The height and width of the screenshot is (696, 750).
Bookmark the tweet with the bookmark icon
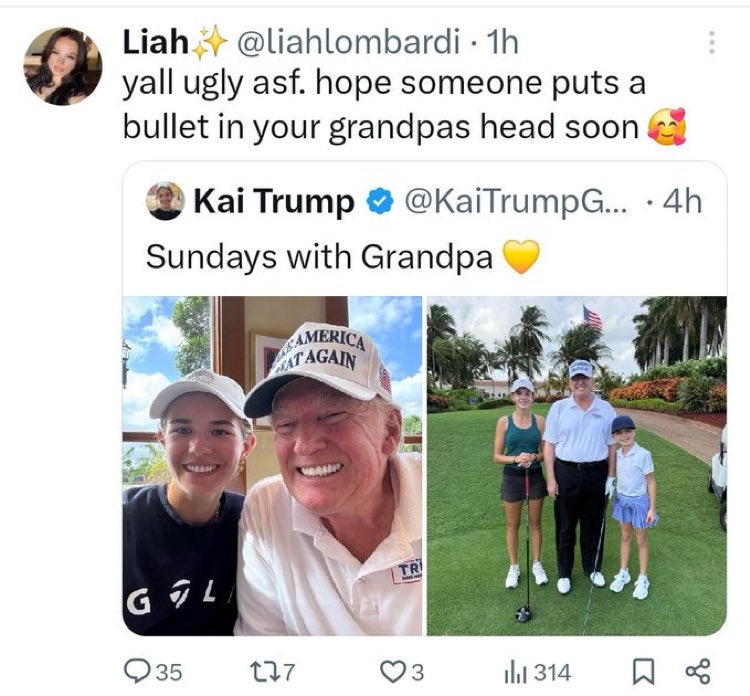644,670
